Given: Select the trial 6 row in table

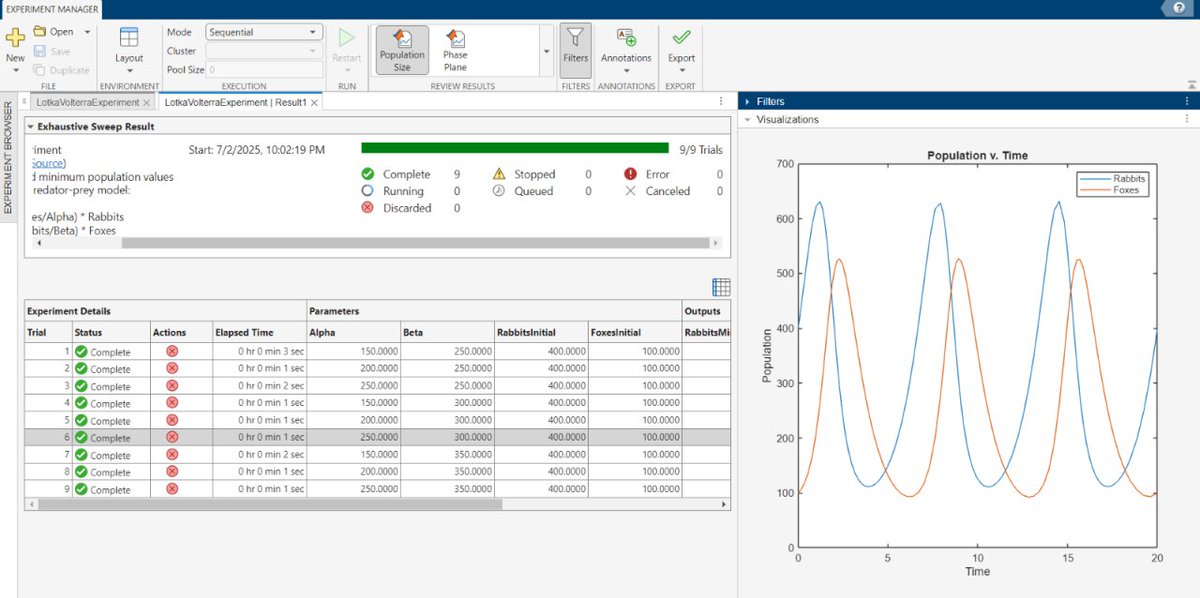Looking at the screenshot, I should point(378,438).
